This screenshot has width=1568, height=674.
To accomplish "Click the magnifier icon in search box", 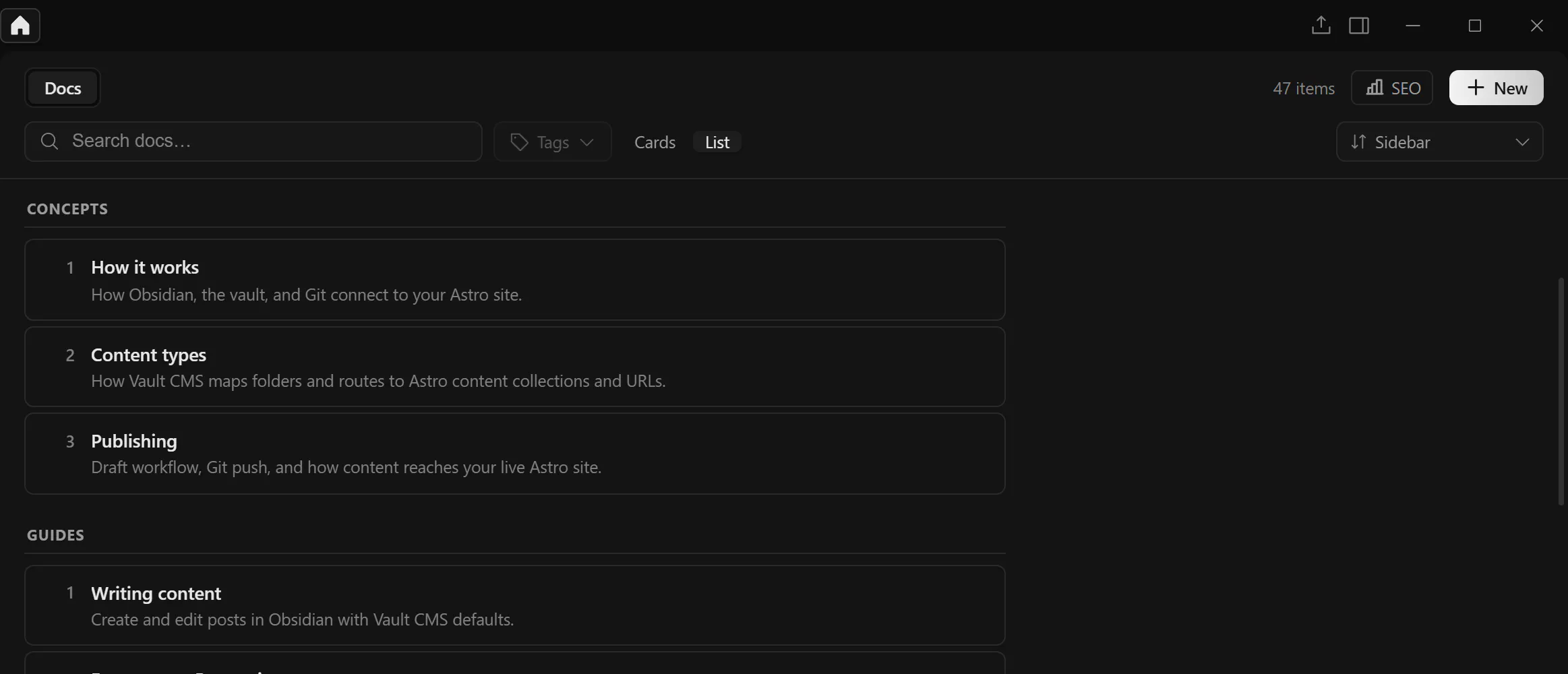I will click(49, 142).
